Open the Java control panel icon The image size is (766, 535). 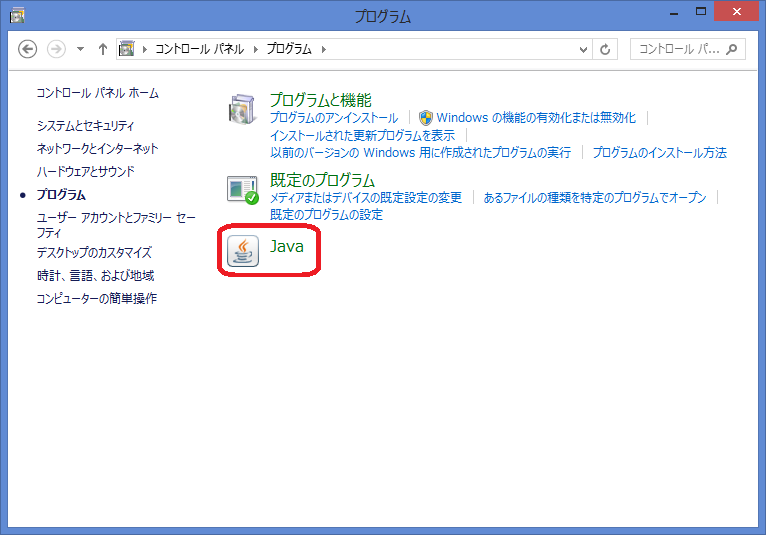[x=243, y=251]
